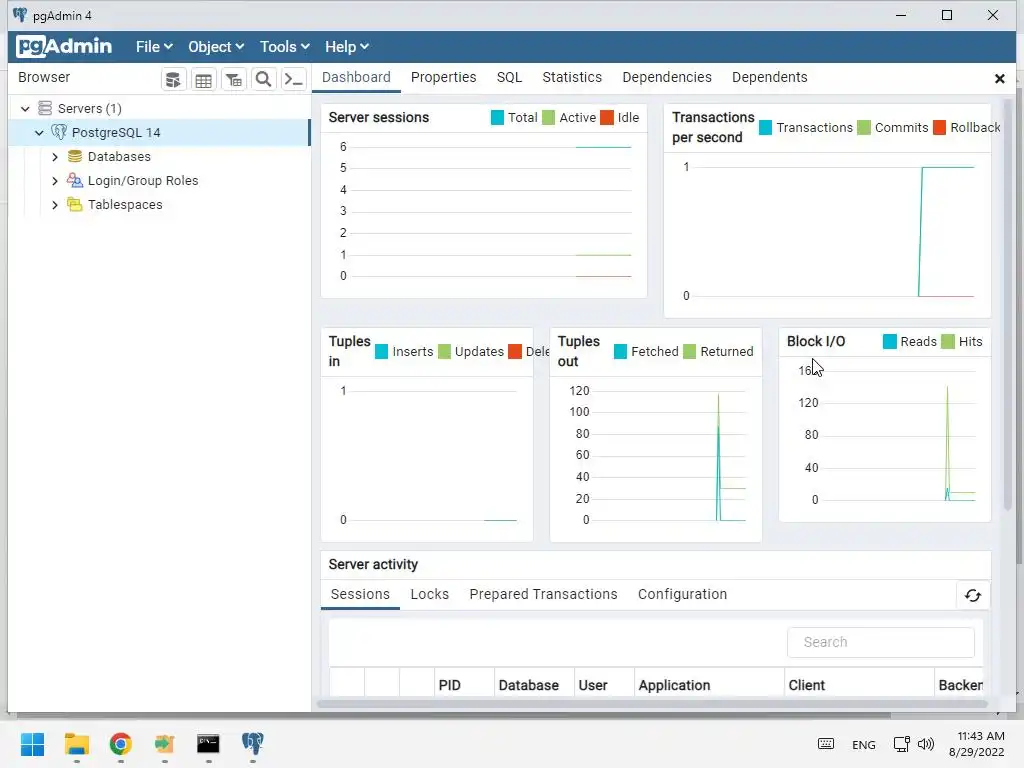Click the Total sessions legend swatch

point(497,118)
